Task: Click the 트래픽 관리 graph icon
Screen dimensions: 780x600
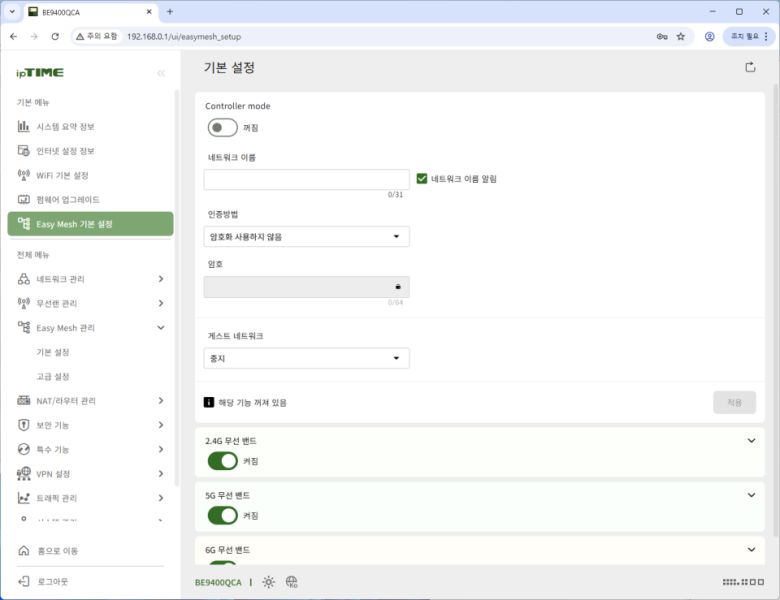Action: click(x=23, y=498)
